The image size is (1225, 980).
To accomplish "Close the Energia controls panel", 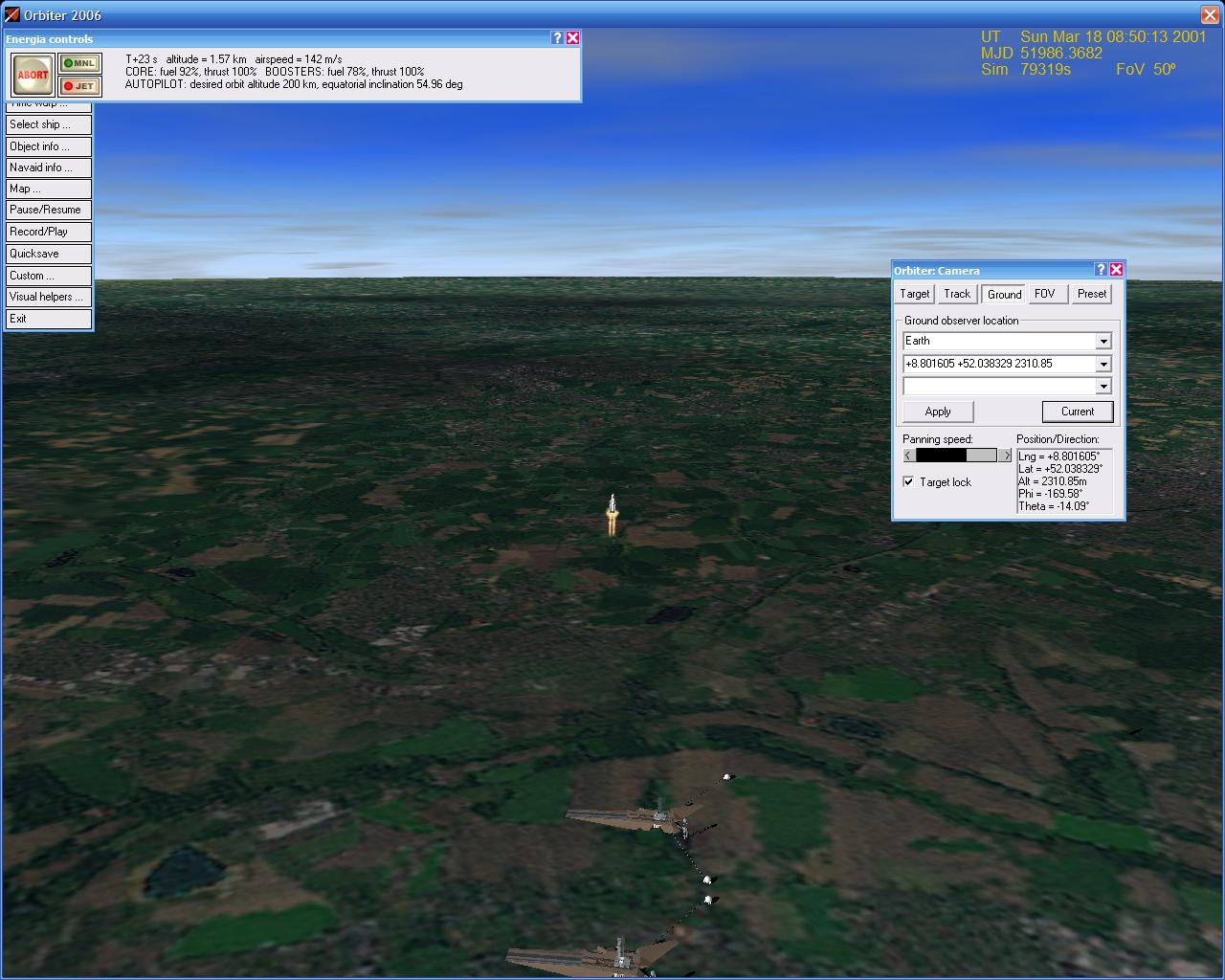I will pyautogui.click(x=572, y=38).
